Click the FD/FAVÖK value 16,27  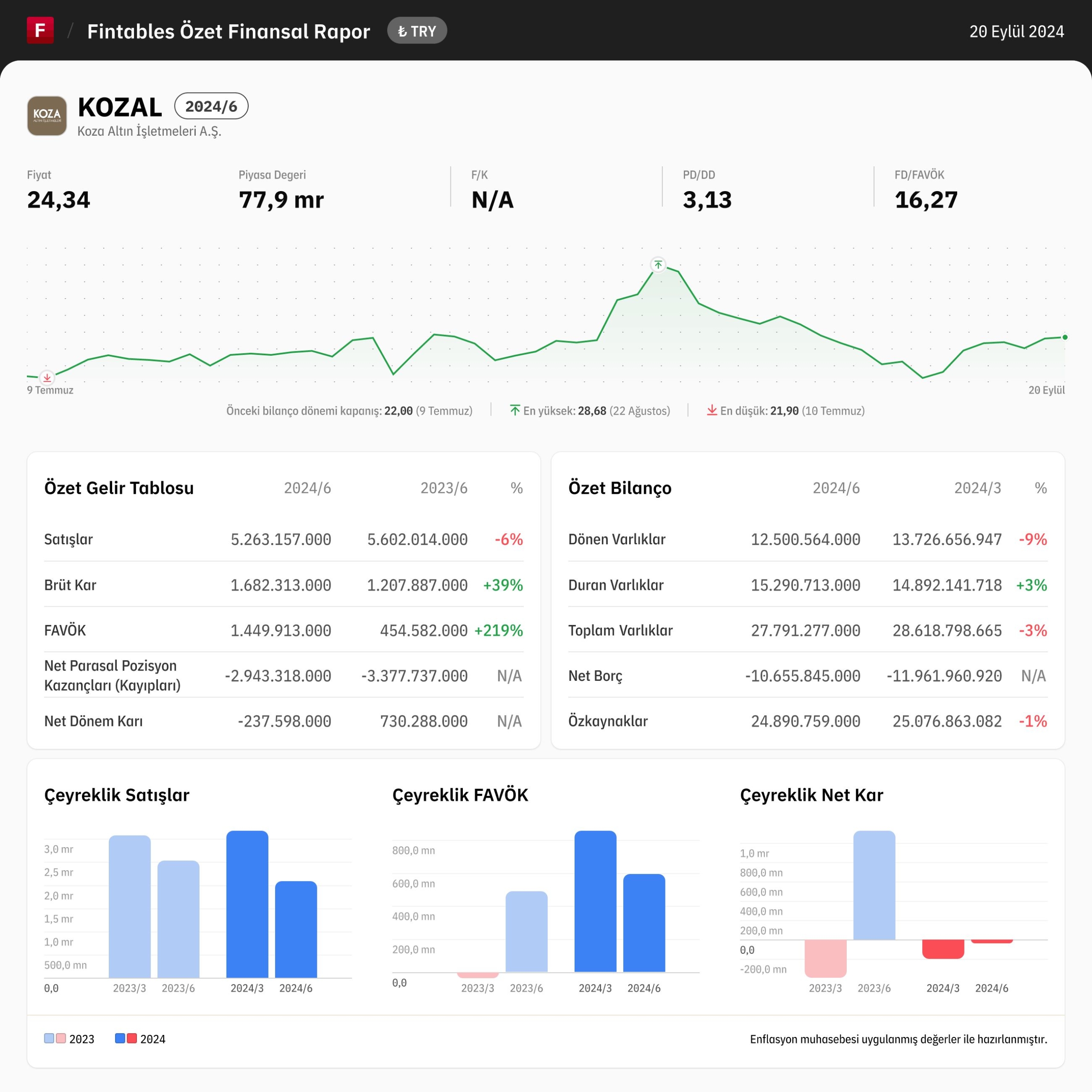pyautogui.click(x=926, y=200)
